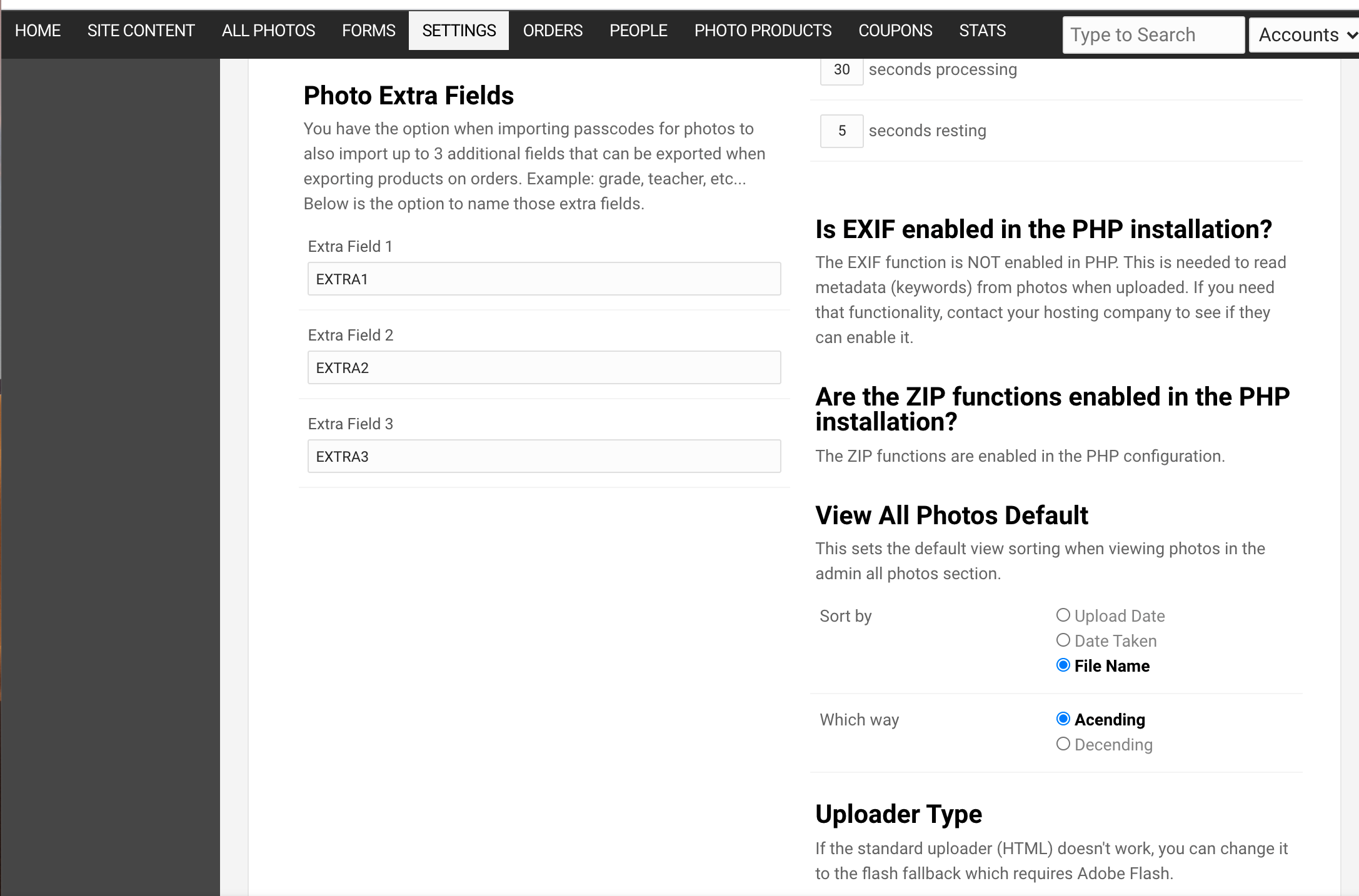
Task: Expand the Accounts dropdown
Action: click(x=1305, y=35)
